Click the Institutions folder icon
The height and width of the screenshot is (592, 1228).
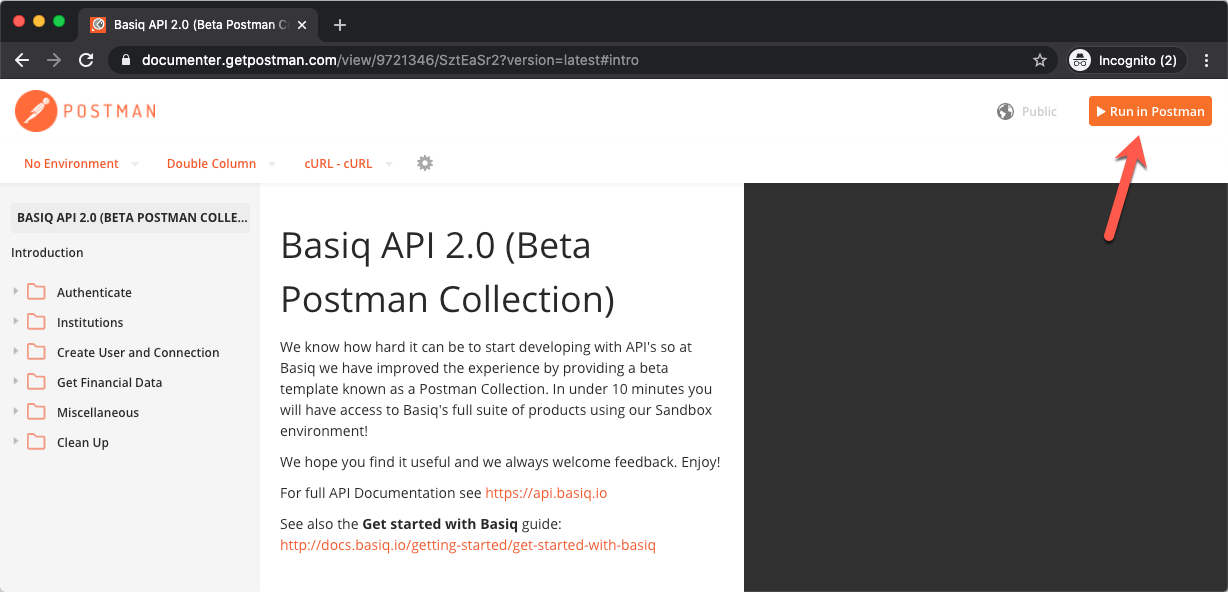(37, 322)
